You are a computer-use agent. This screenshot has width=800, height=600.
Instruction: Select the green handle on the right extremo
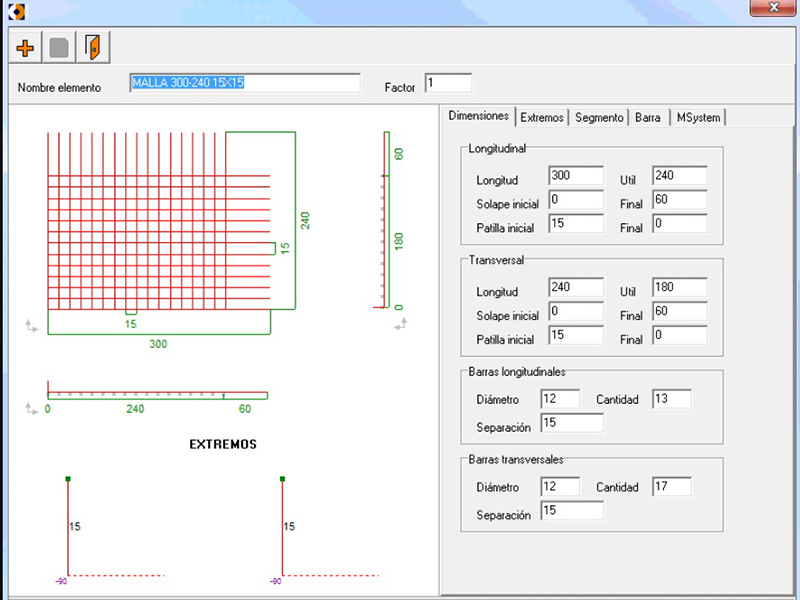[x=282, y=479]
